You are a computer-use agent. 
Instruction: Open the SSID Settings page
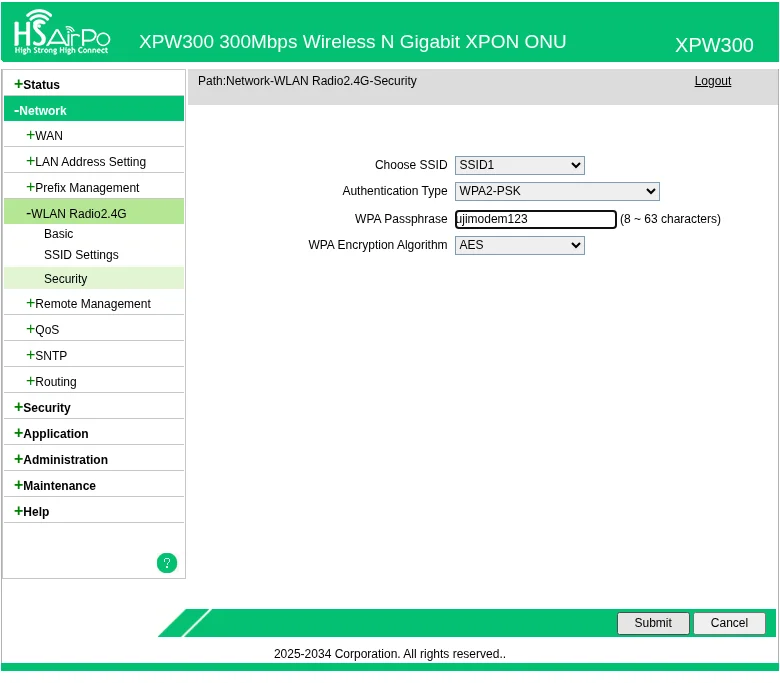(x=81, y=255)
